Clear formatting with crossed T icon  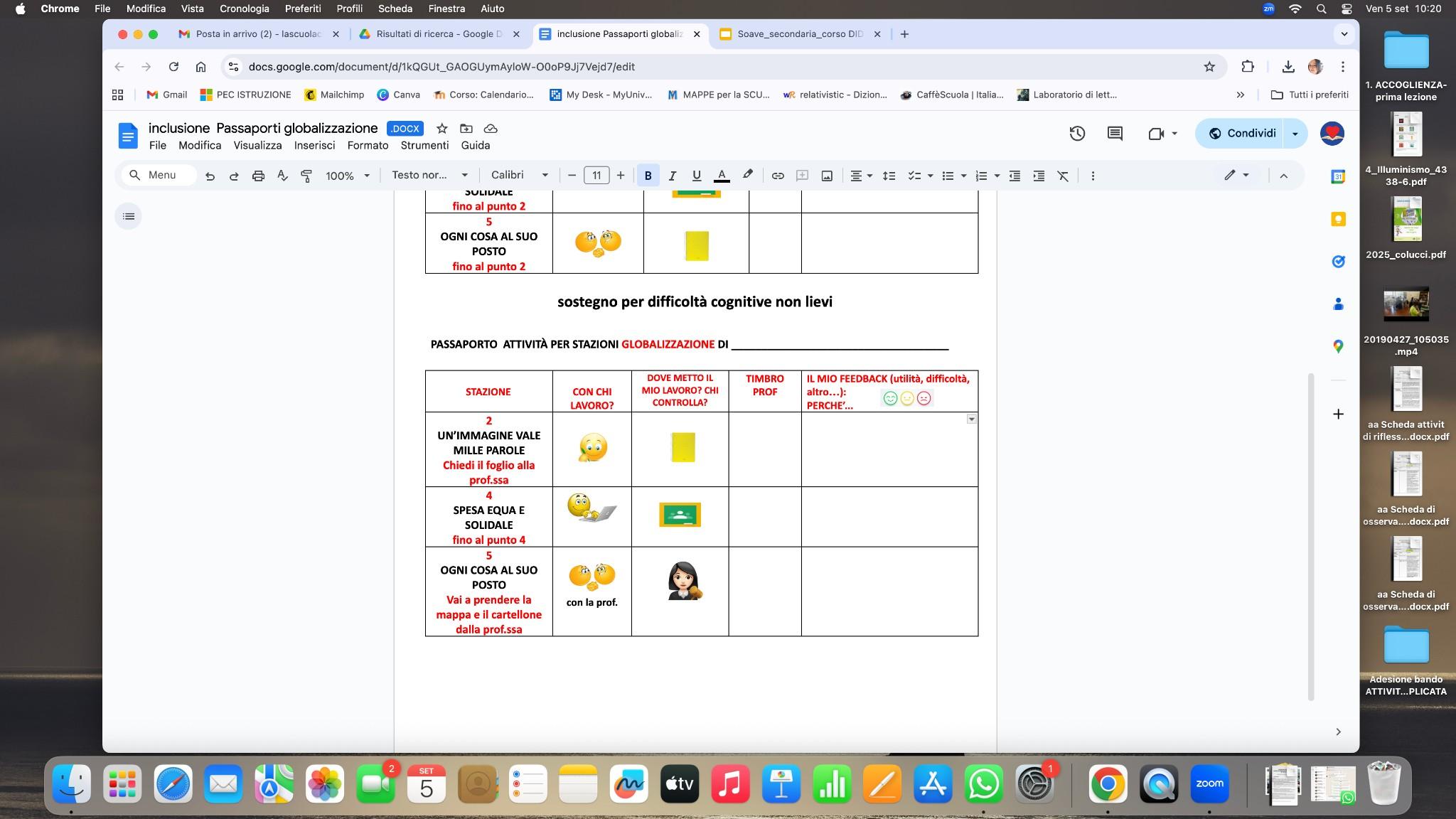pyautogui.click(x=1063, y=176)
